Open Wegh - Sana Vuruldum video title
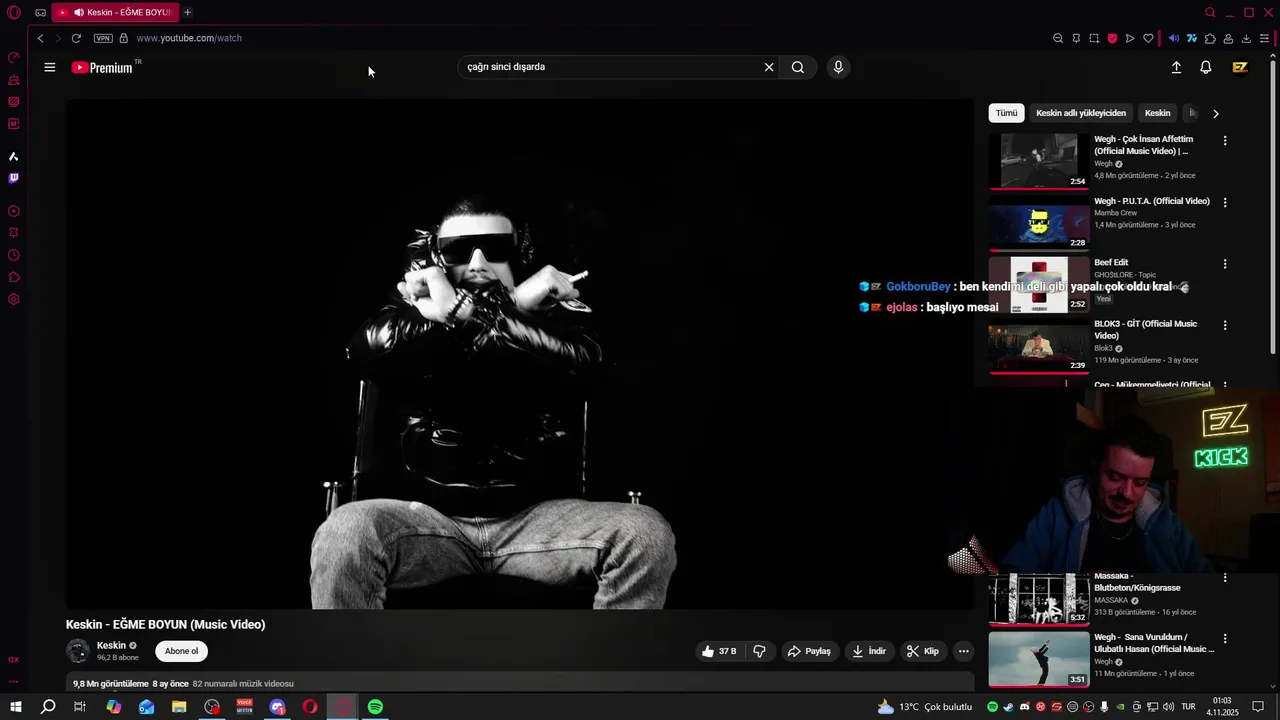This screenshot has width=1280, height=720. pos(1154,643)
